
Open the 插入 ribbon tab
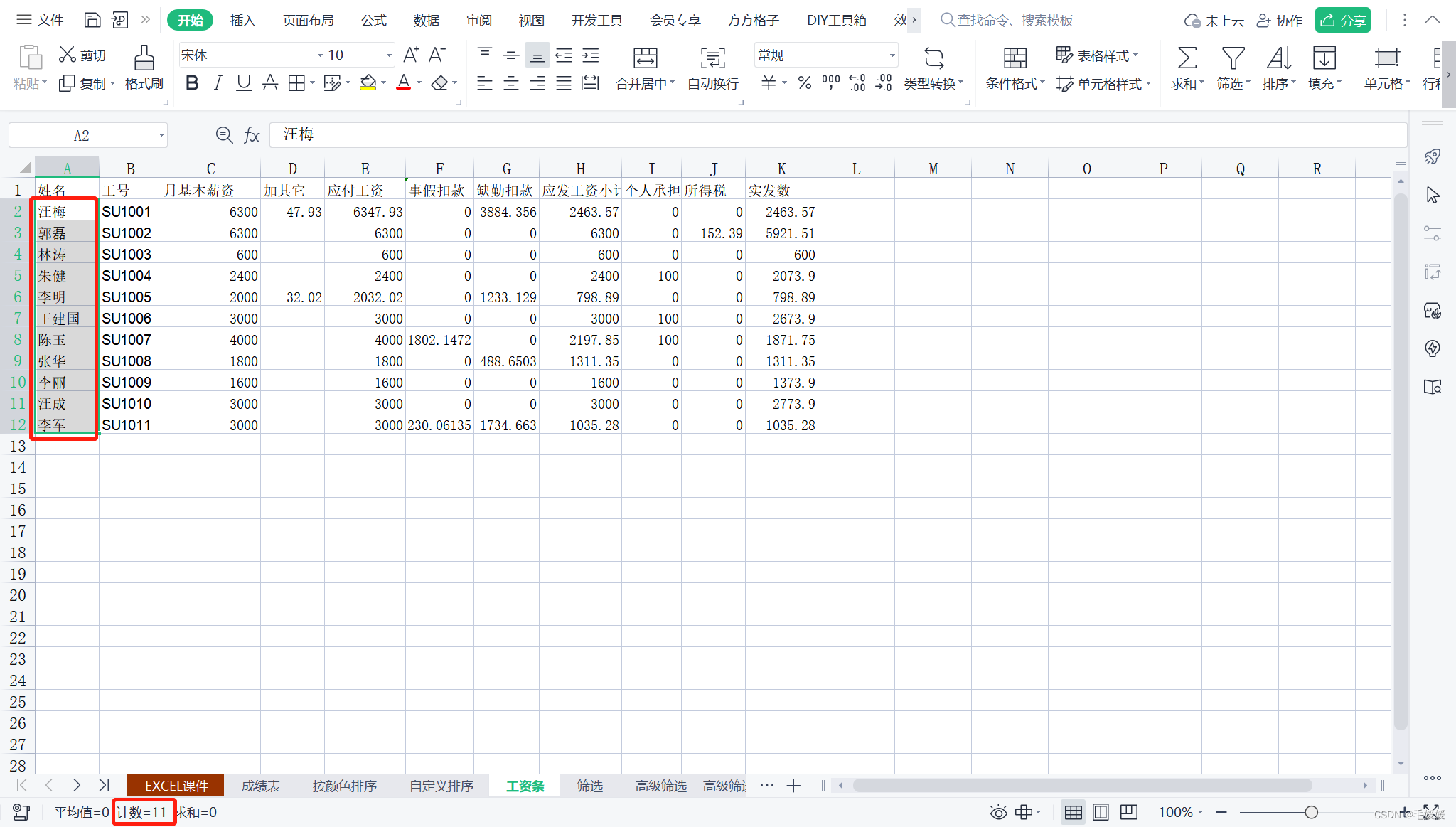242,21
